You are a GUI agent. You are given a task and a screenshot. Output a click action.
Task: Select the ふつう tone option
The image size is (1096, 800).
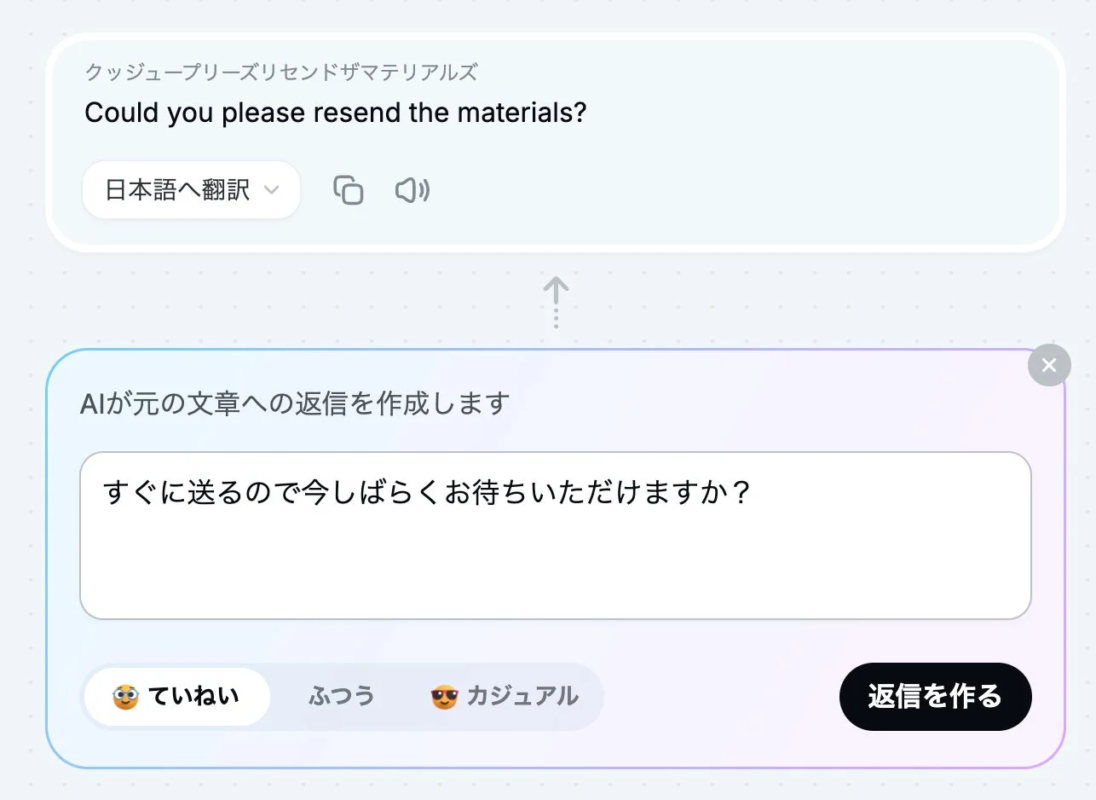(x=342, y=697)
